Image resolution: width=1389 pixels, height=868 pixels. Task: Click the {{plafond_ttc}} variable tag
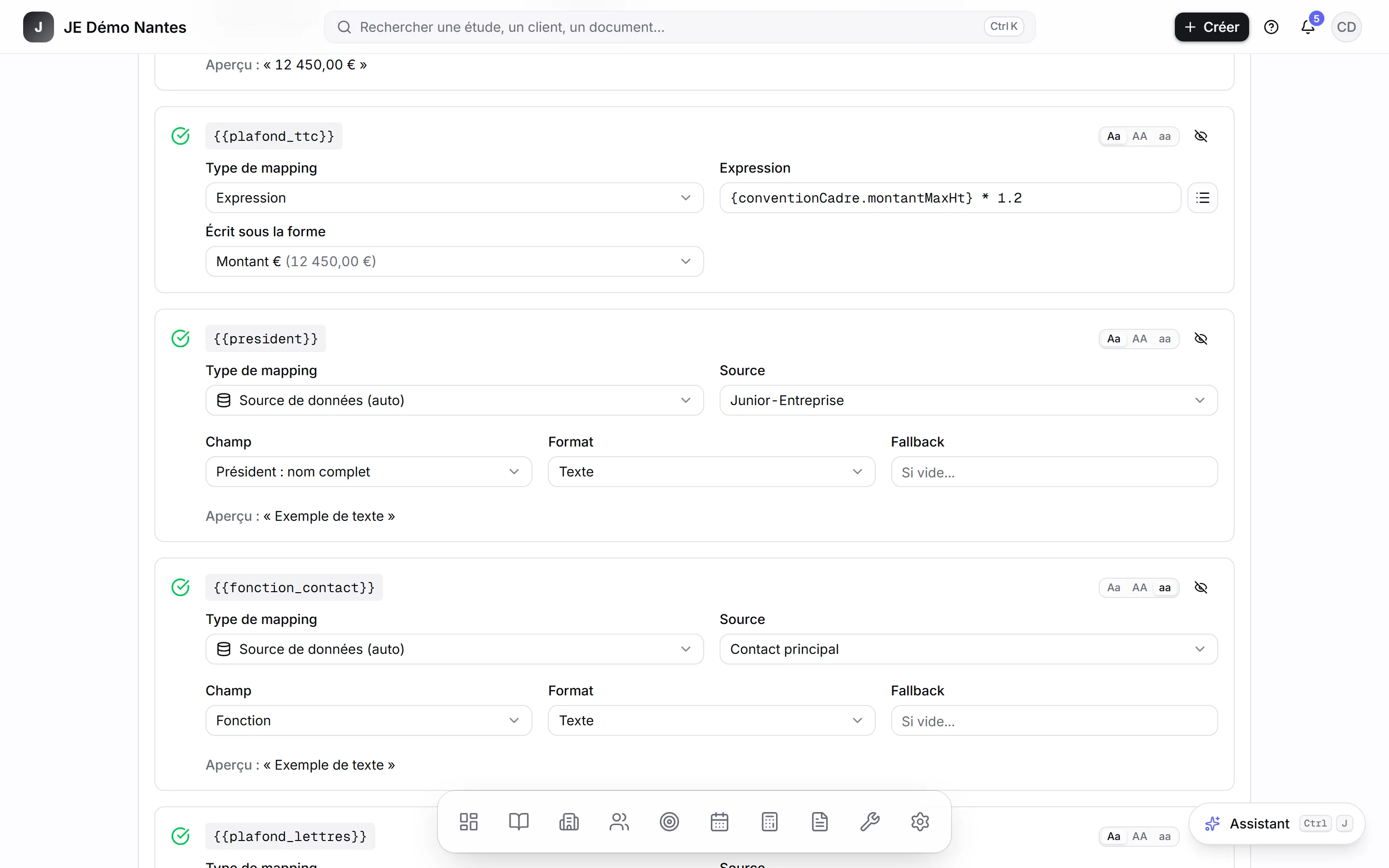coord(274,136)
